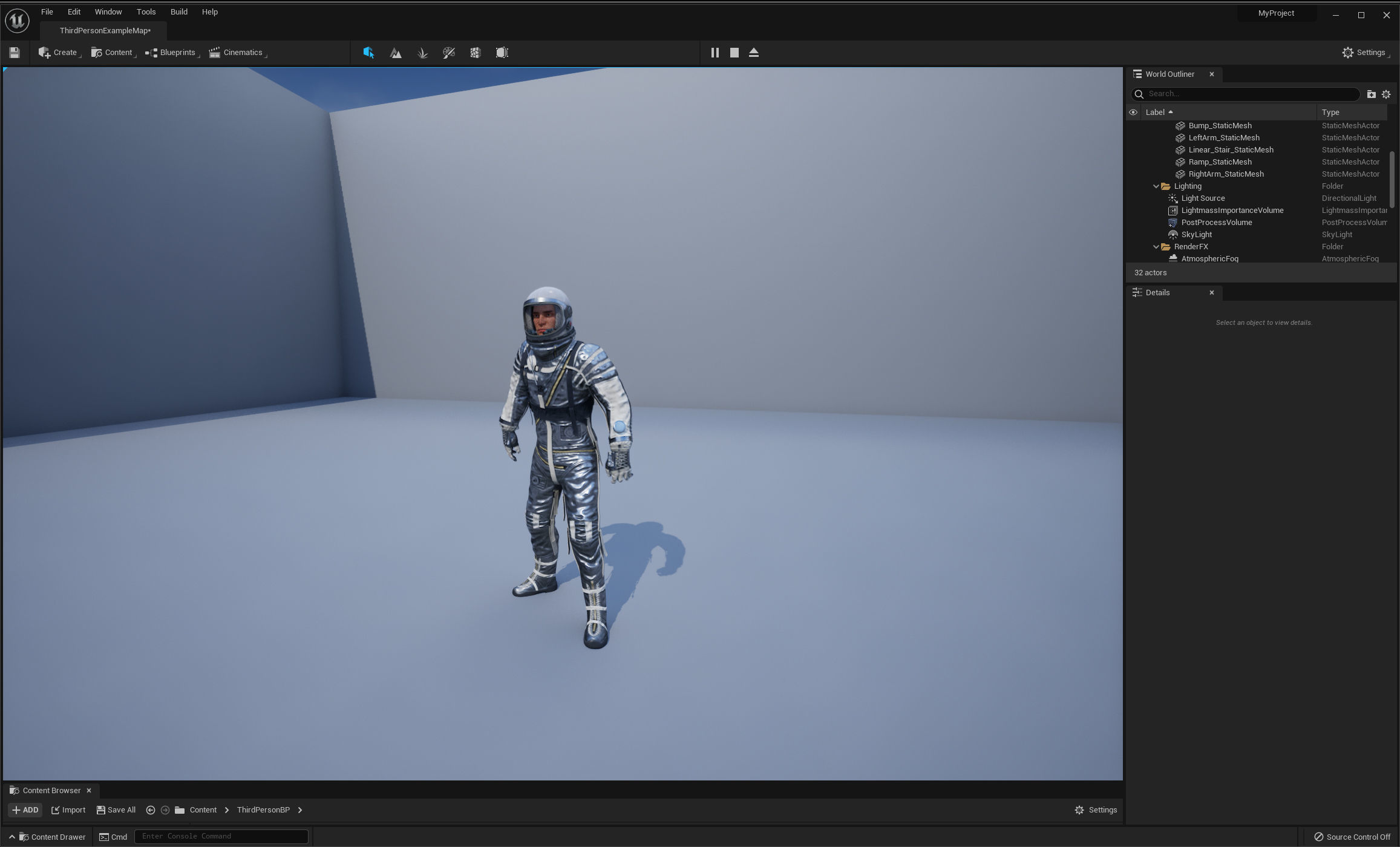
Task: Click the World Outliner vertical scrollbar
Action: [x=1392, y=178]
